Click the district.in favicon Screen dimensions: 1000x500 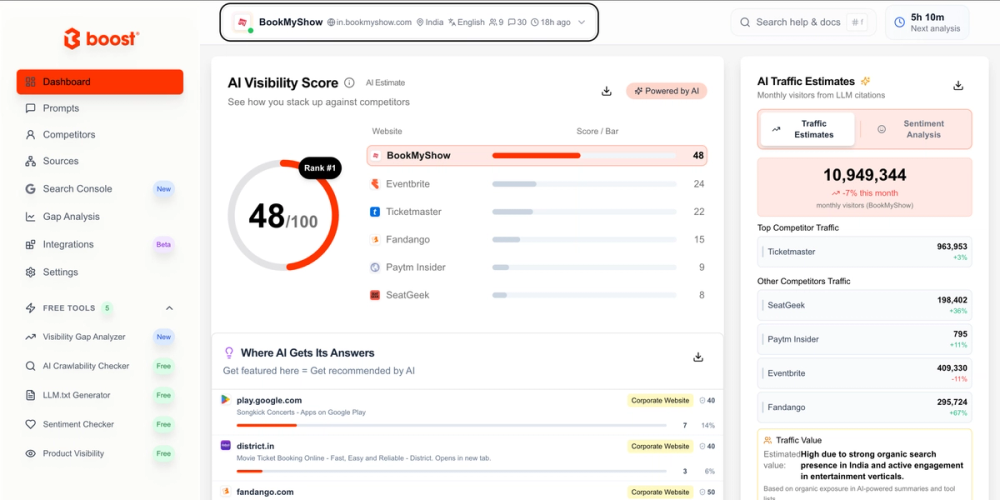coord(225,445)
